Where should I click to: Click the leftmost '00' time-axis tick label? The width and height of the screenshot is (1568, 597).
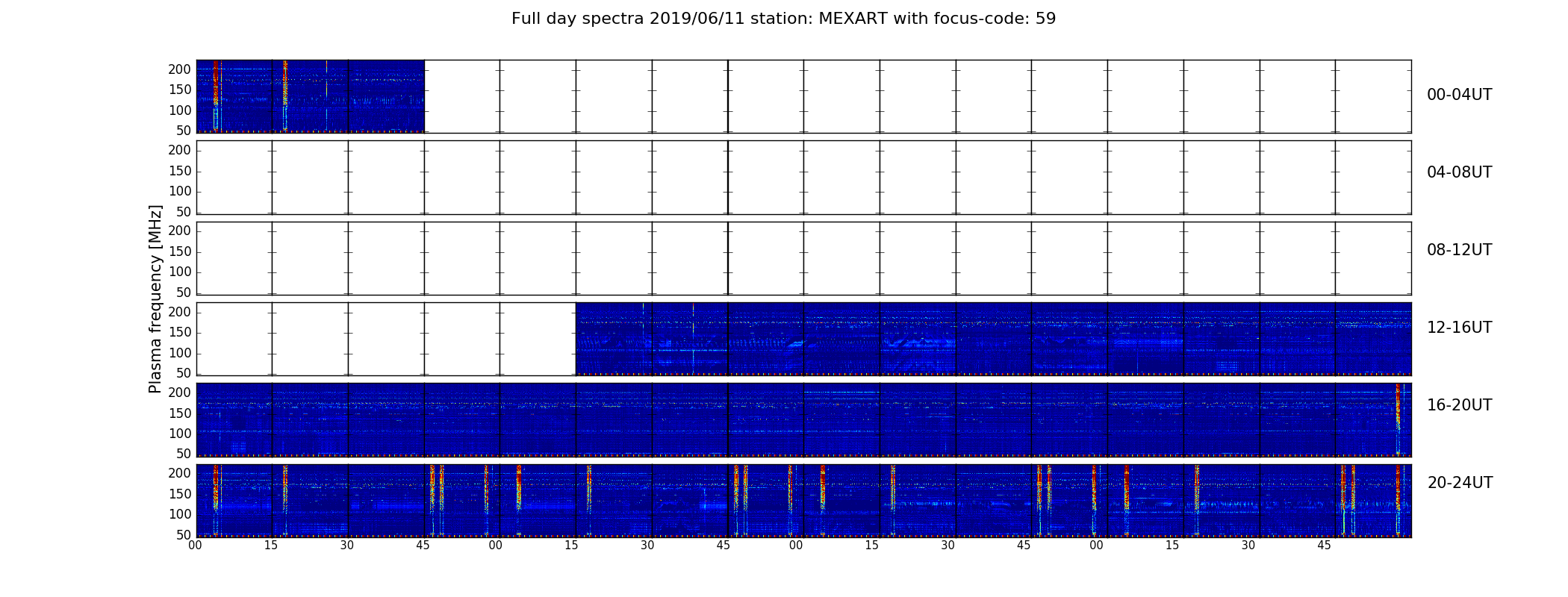[195, 546]
